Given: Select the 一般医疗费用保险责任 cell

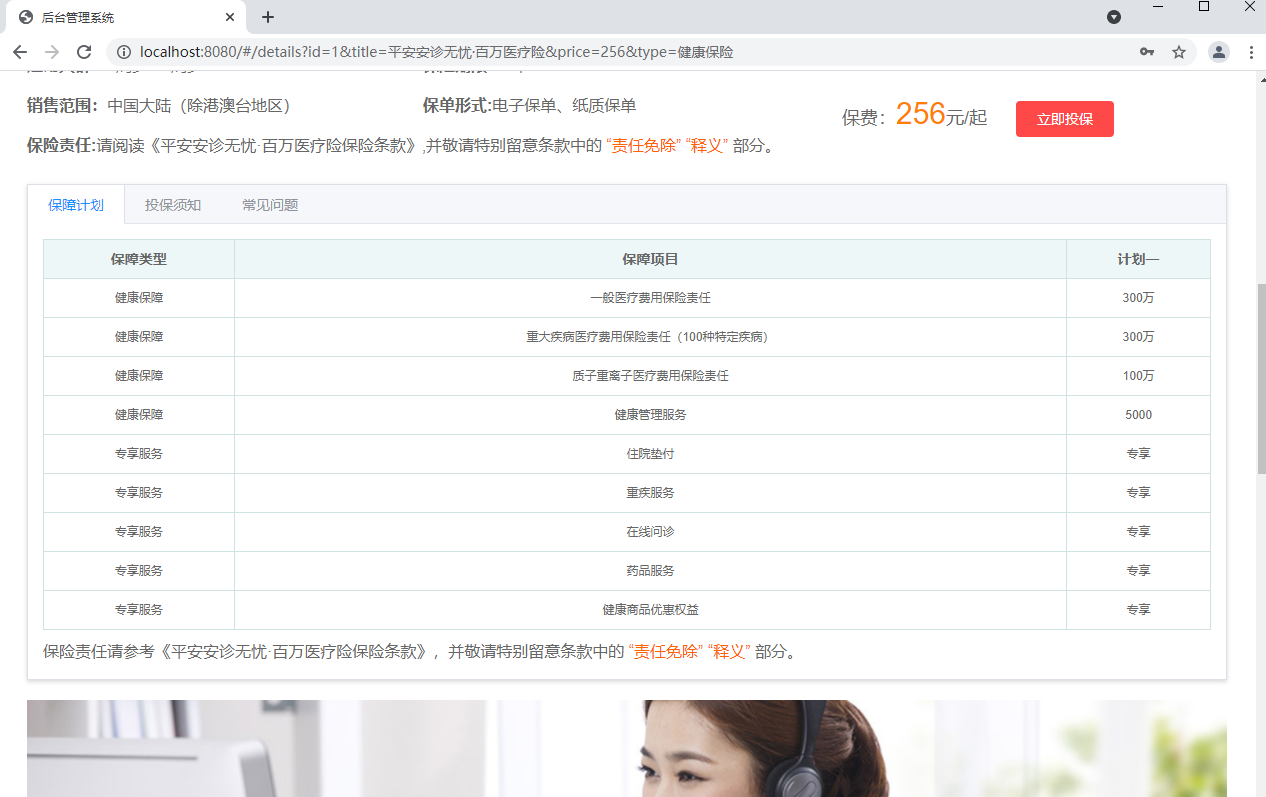Looking at the screenshot, I should tap(650, 298).
